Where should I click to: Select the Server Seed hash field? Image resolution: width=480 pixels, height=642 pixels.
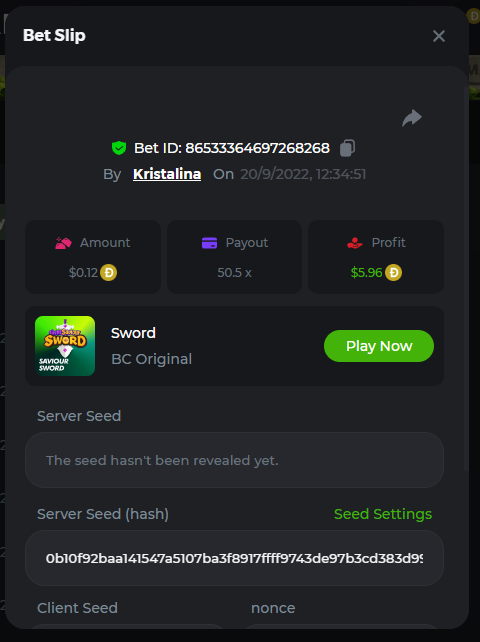tap(234, 558)
